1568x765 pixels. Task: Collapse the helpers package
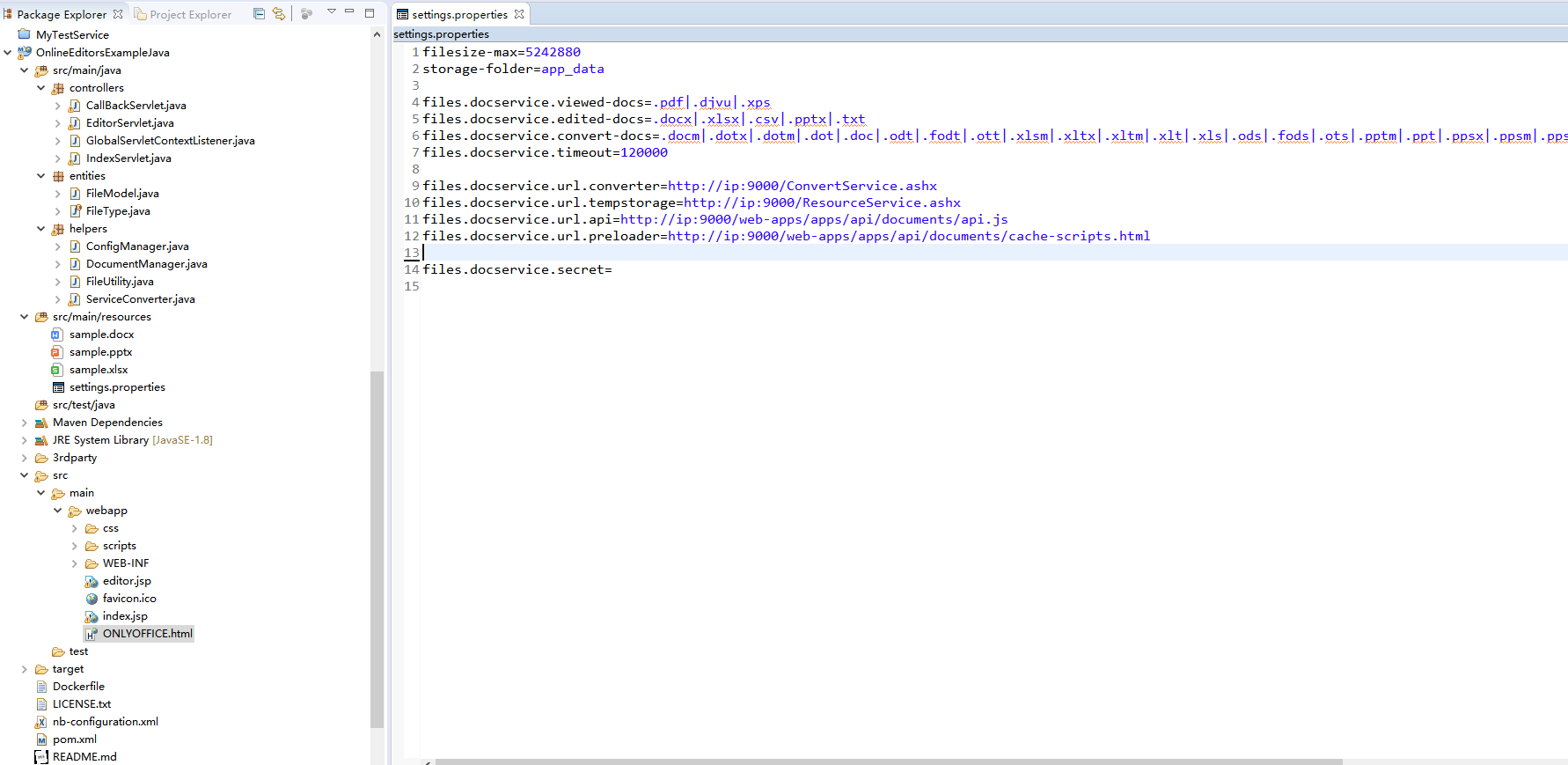(x=41, y=229)
